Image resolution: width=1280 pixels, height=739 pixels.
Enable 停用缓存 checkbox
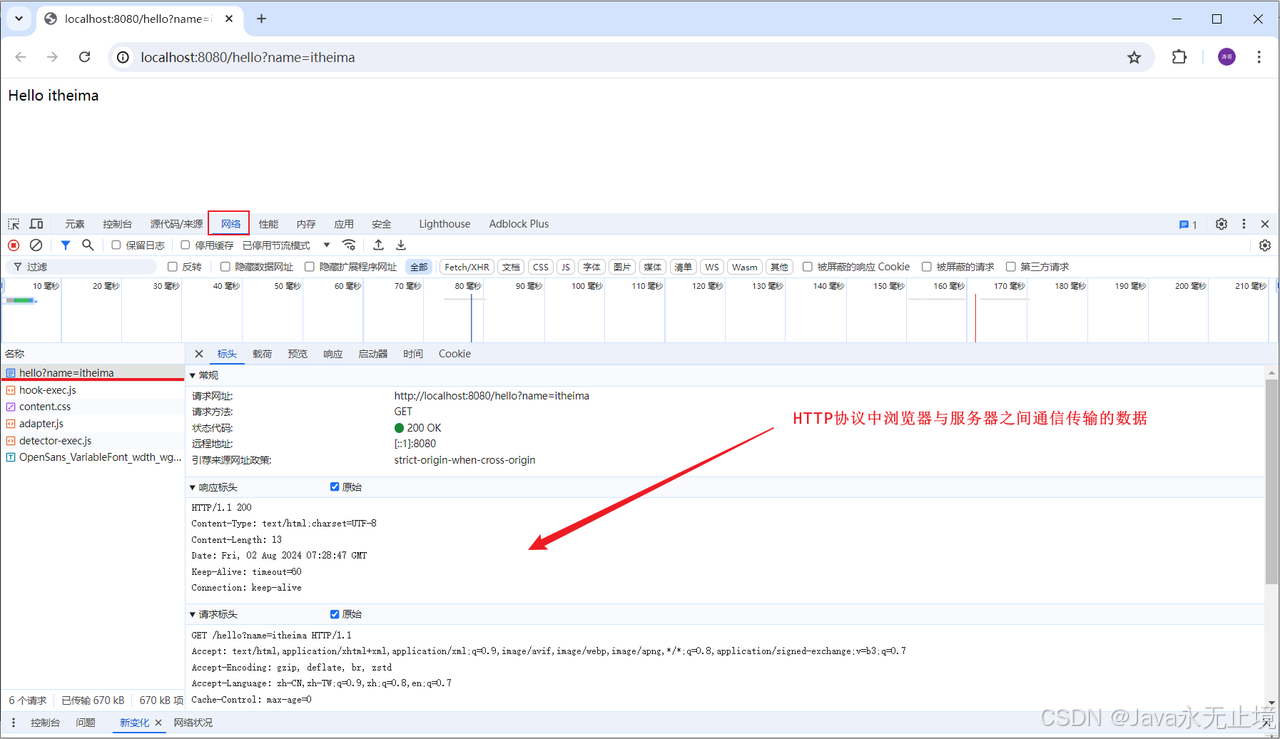click(185, 245)
